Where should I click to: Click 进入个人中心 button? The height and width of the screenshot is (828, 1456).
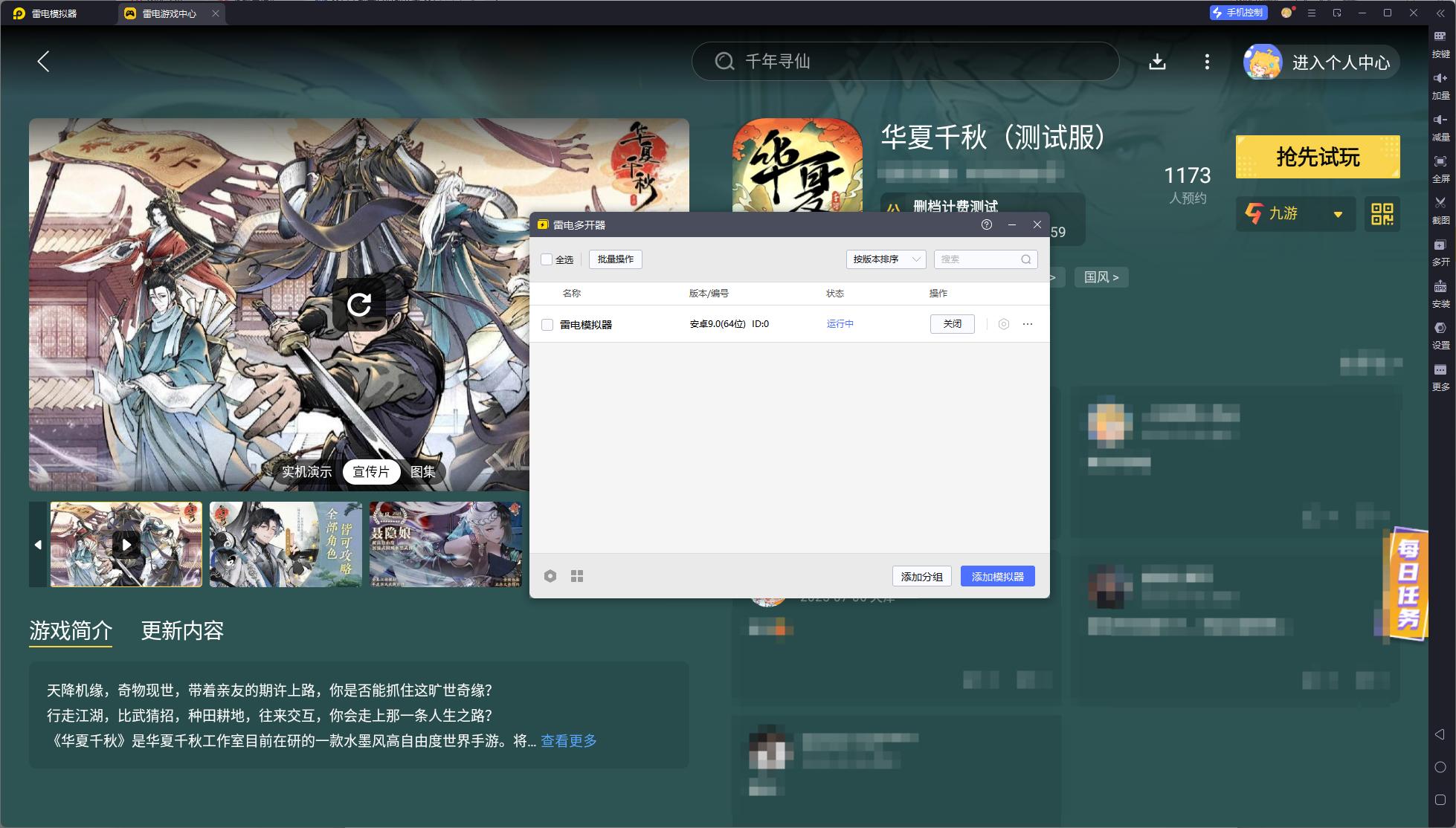point(1321,62)
